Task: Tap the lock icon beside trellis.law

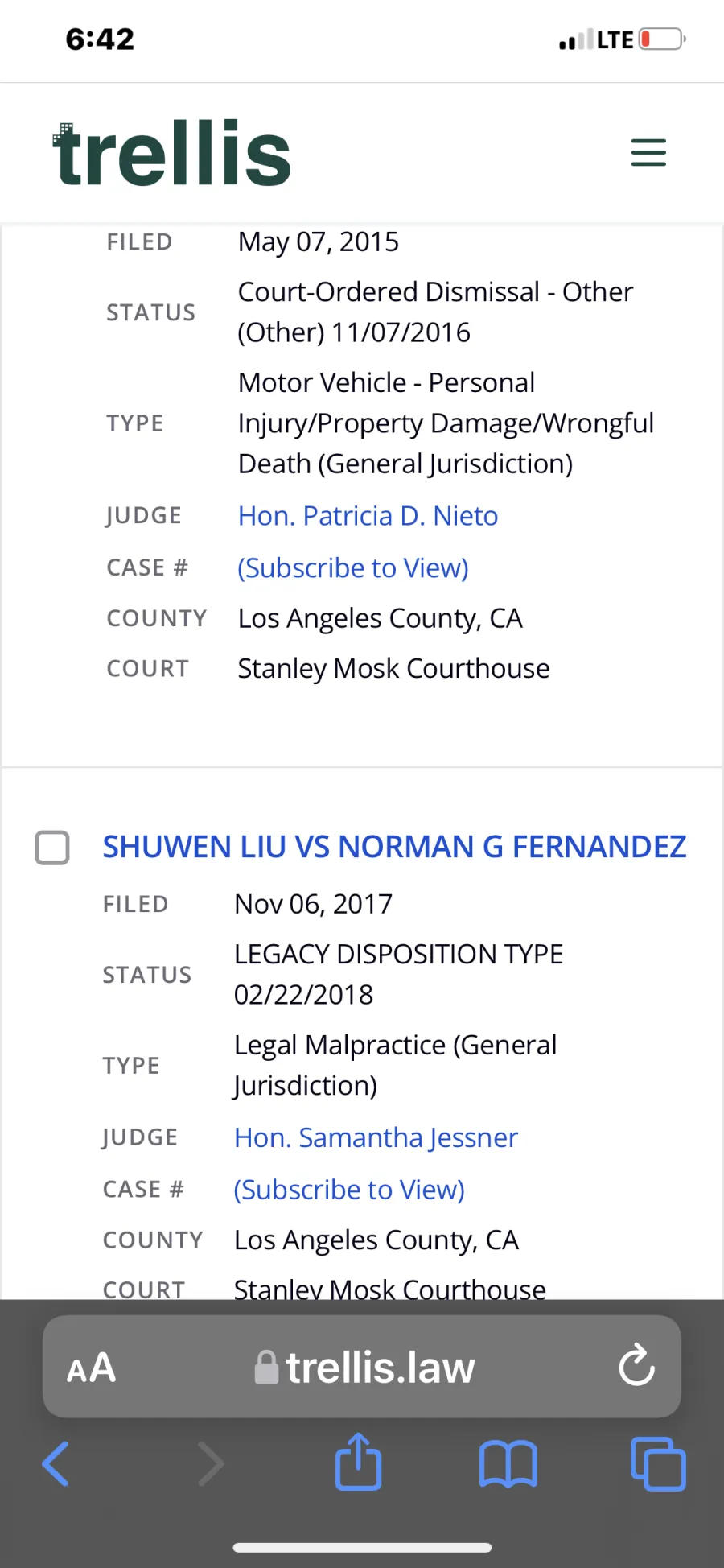Action: click(266, 1368)
